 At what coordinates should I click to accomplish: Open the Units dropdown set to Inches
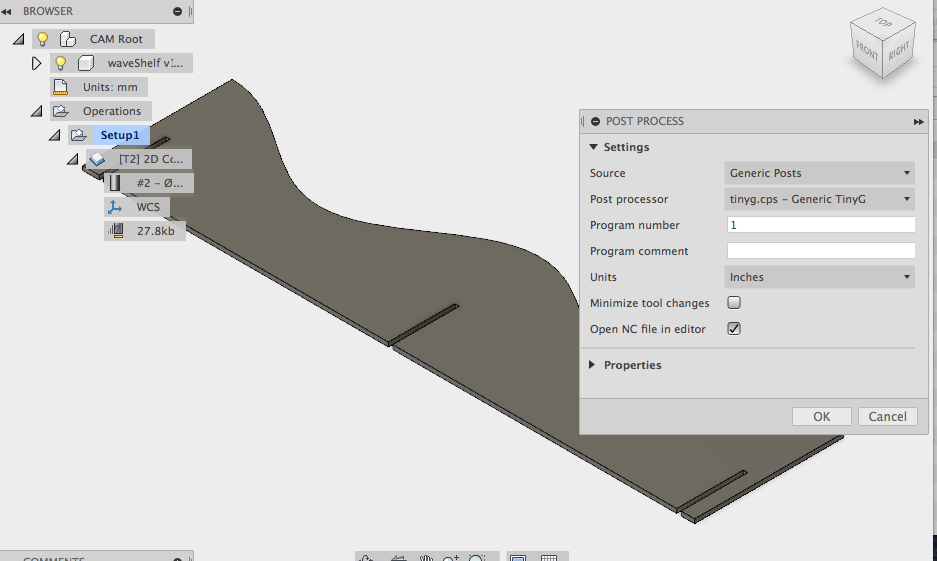[x=819, y=277]
